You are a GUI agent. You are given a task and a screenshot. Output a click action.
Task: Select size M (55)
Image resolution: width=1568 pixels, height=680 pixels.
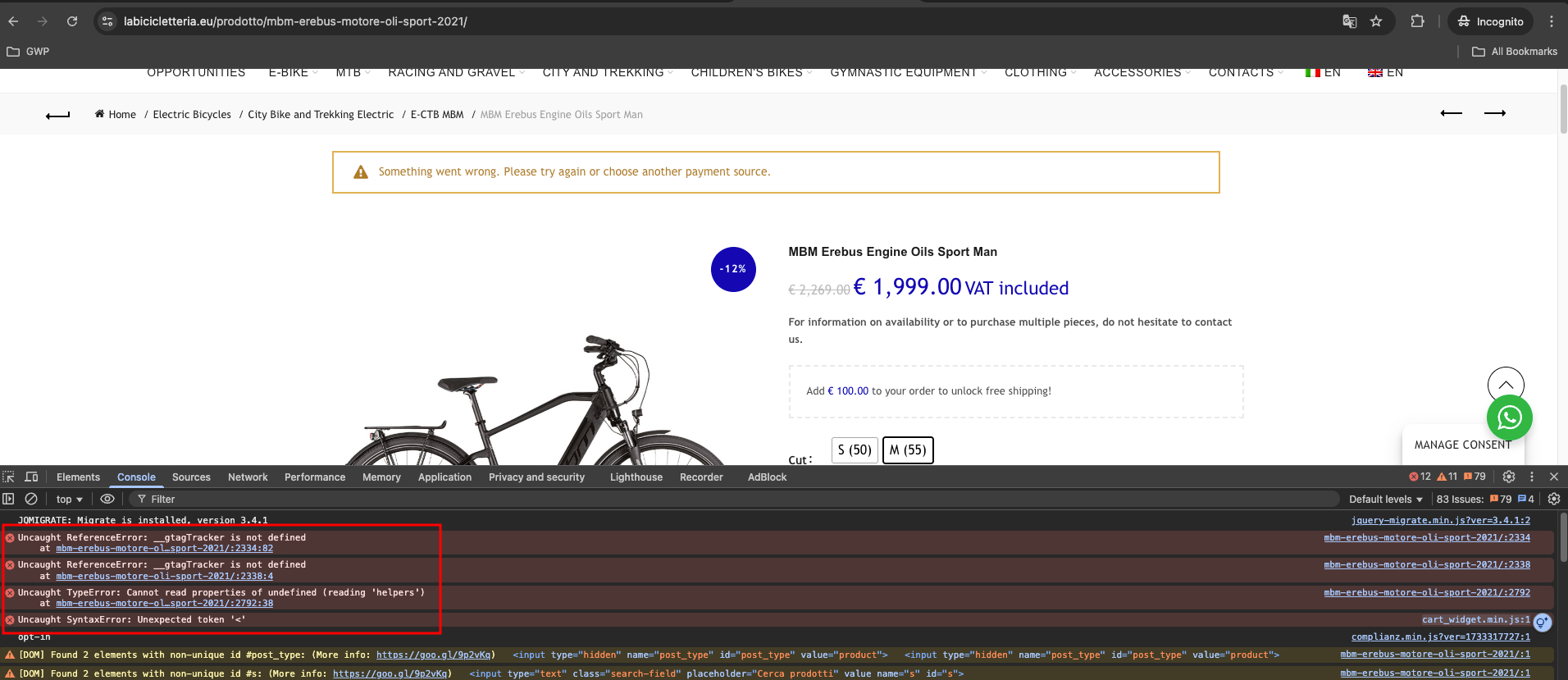[x=908, y=450]
